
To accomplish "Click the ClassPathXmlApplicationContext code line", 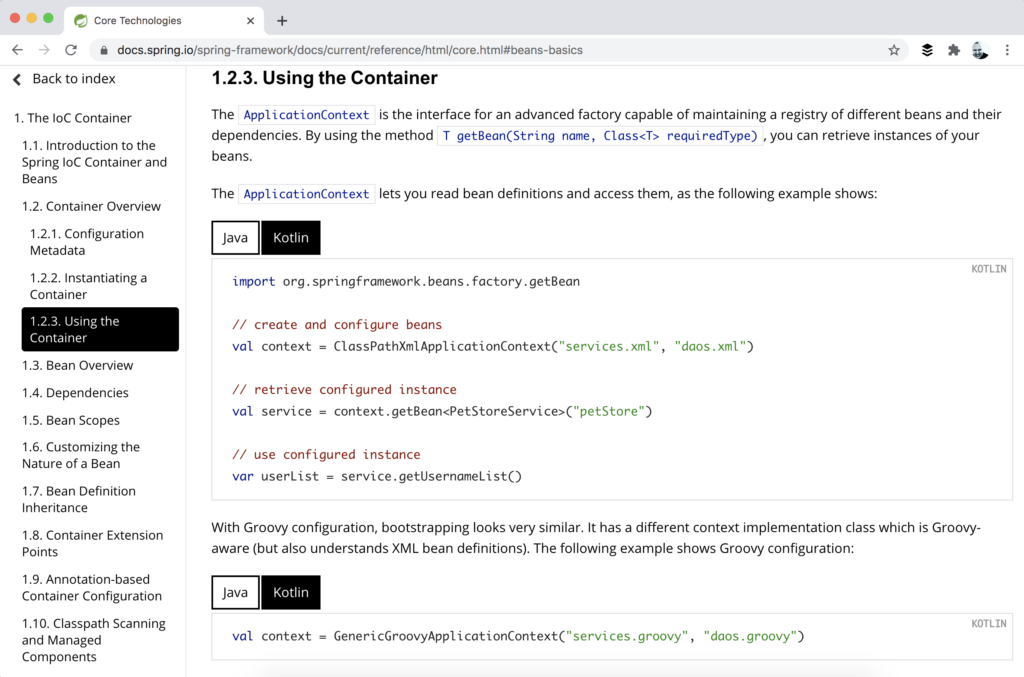I will pyautogui.click(x=493, y=346).
